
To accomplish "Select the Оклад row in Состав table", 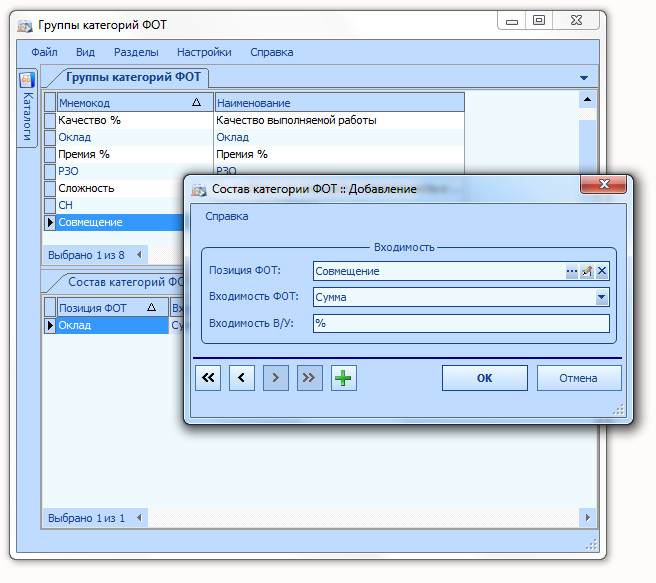I will pos(112,325).
